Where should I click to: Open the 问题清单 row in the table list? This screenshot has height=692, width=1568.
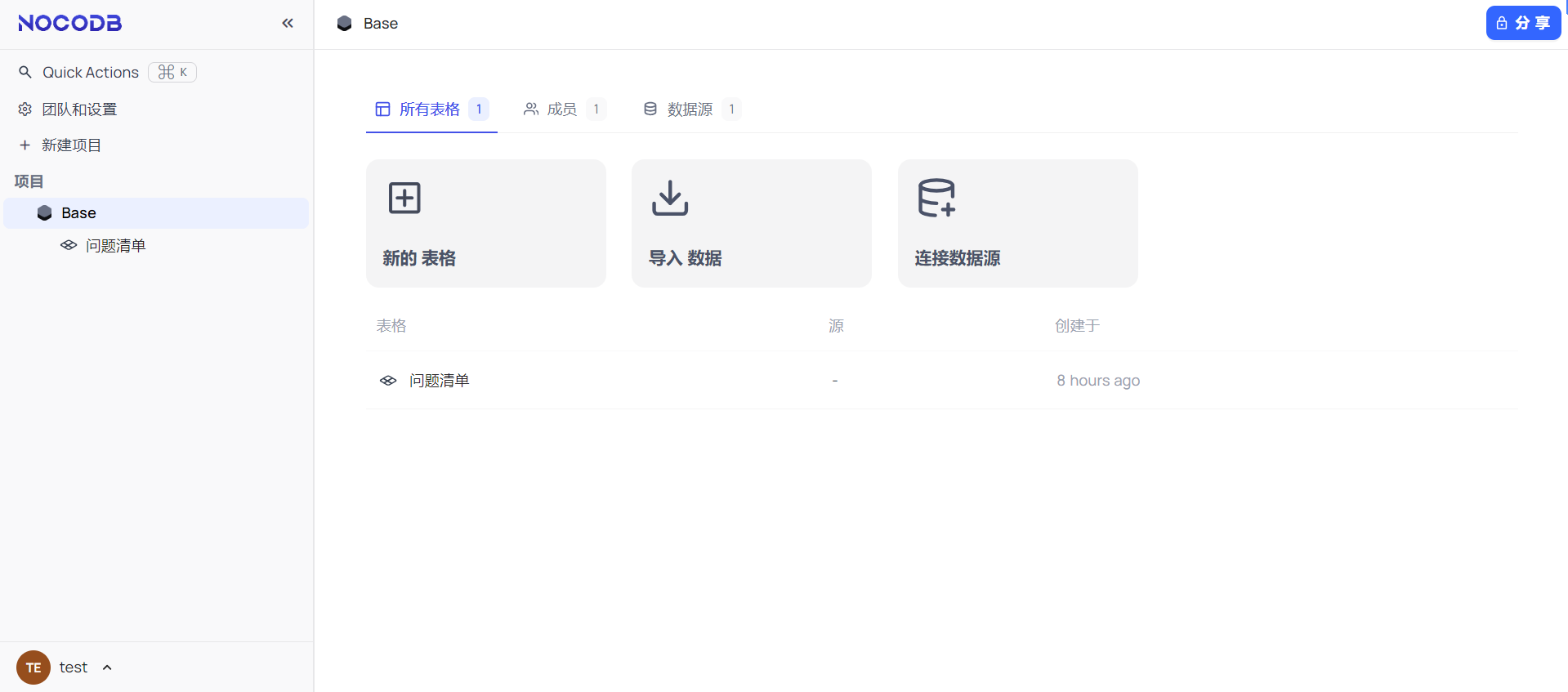(x=942, y=380)
